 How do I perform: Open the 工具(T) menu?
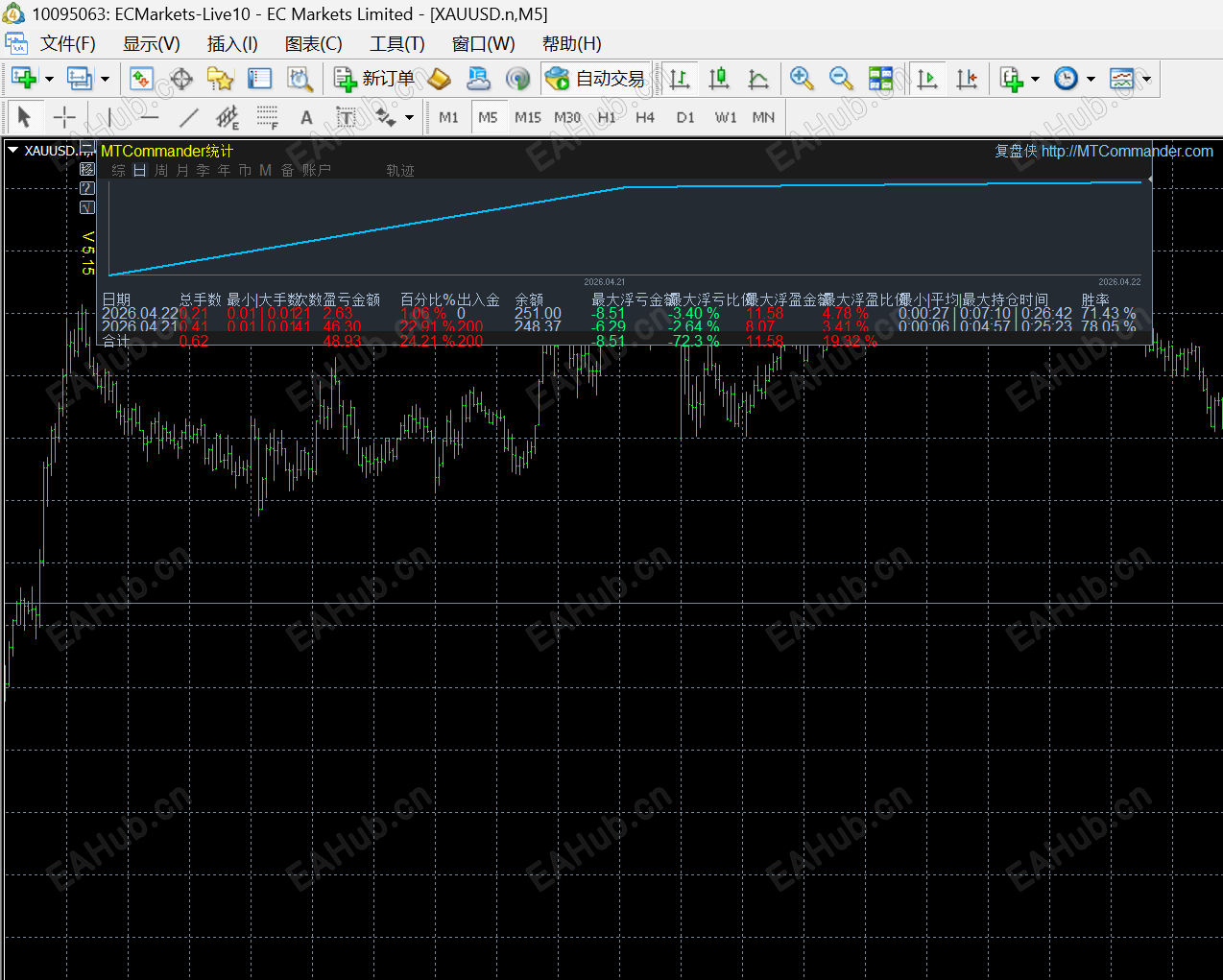(x=396, y=43)
